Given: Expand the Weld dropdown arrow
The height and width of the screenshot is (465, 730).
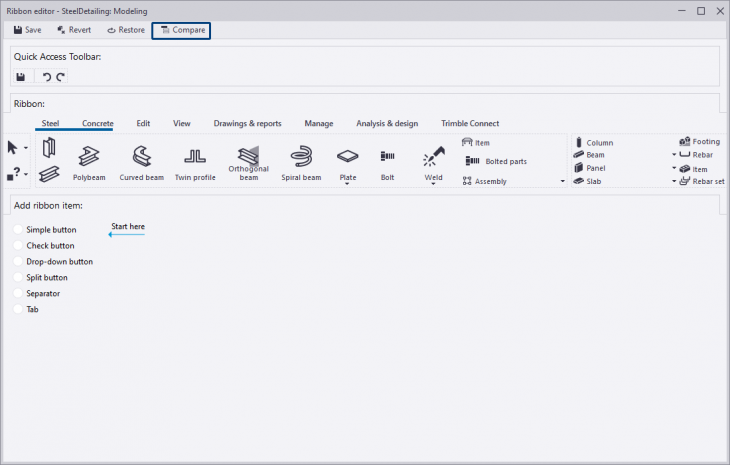Looking at the screenshot, I should (433, 184).
